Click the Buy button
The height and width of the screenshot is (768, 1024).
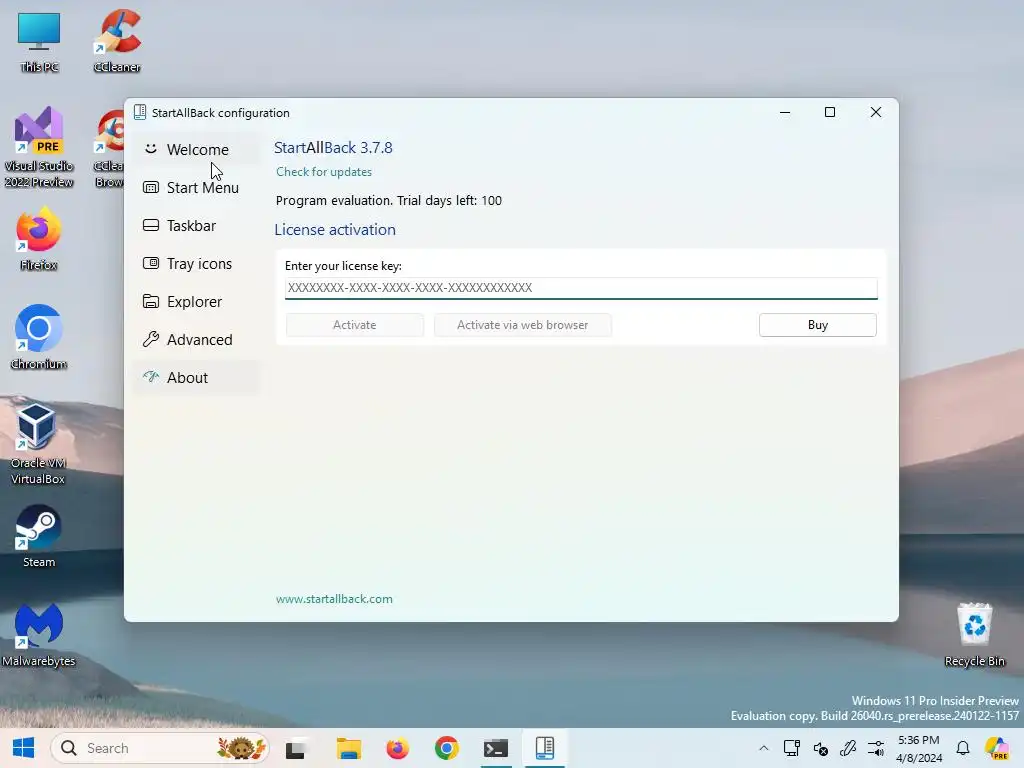click(x=818, y=325)
